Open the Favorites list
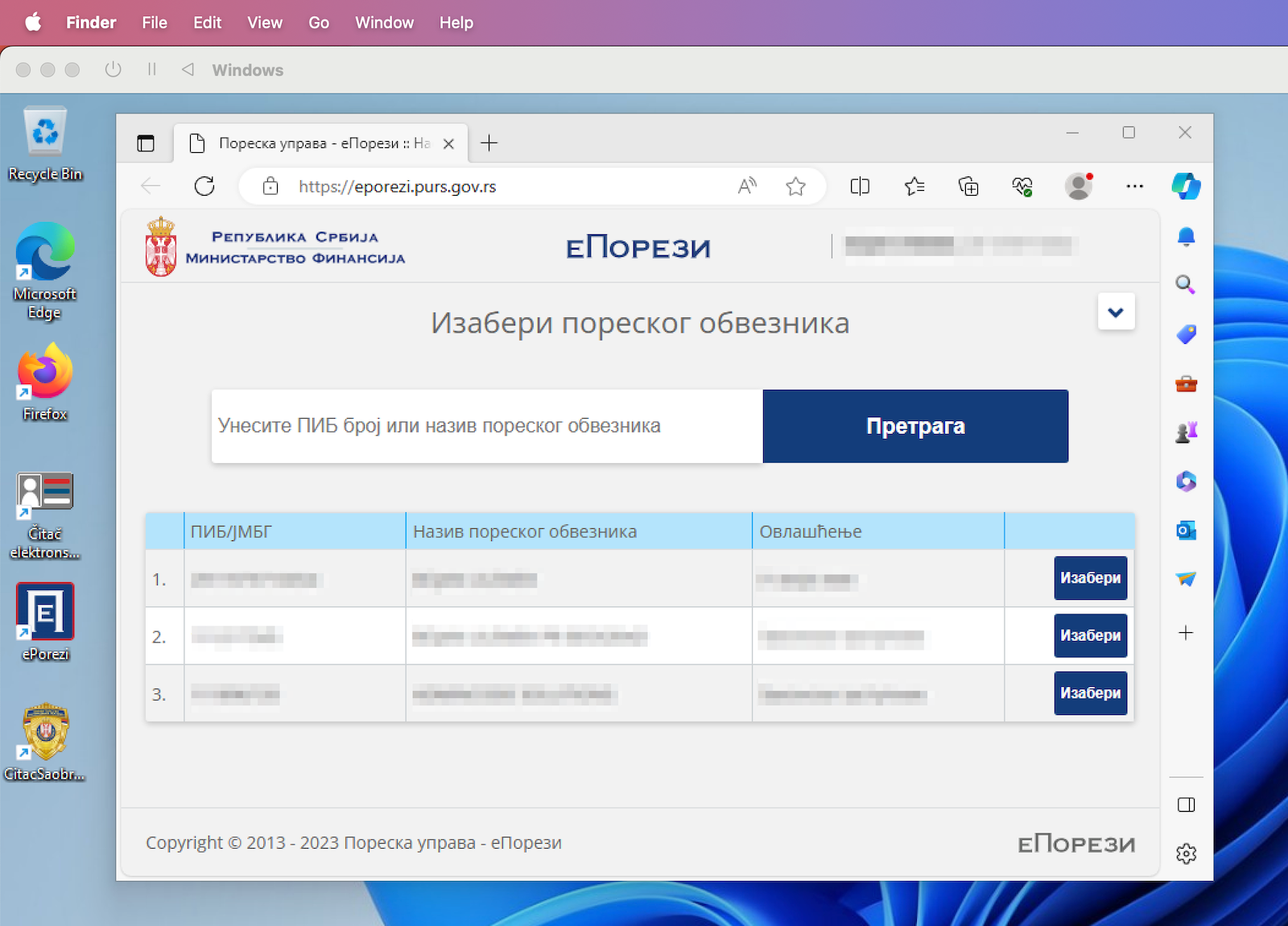The height and width of the screenshot is (926, 1288). [x=914, y=186]
